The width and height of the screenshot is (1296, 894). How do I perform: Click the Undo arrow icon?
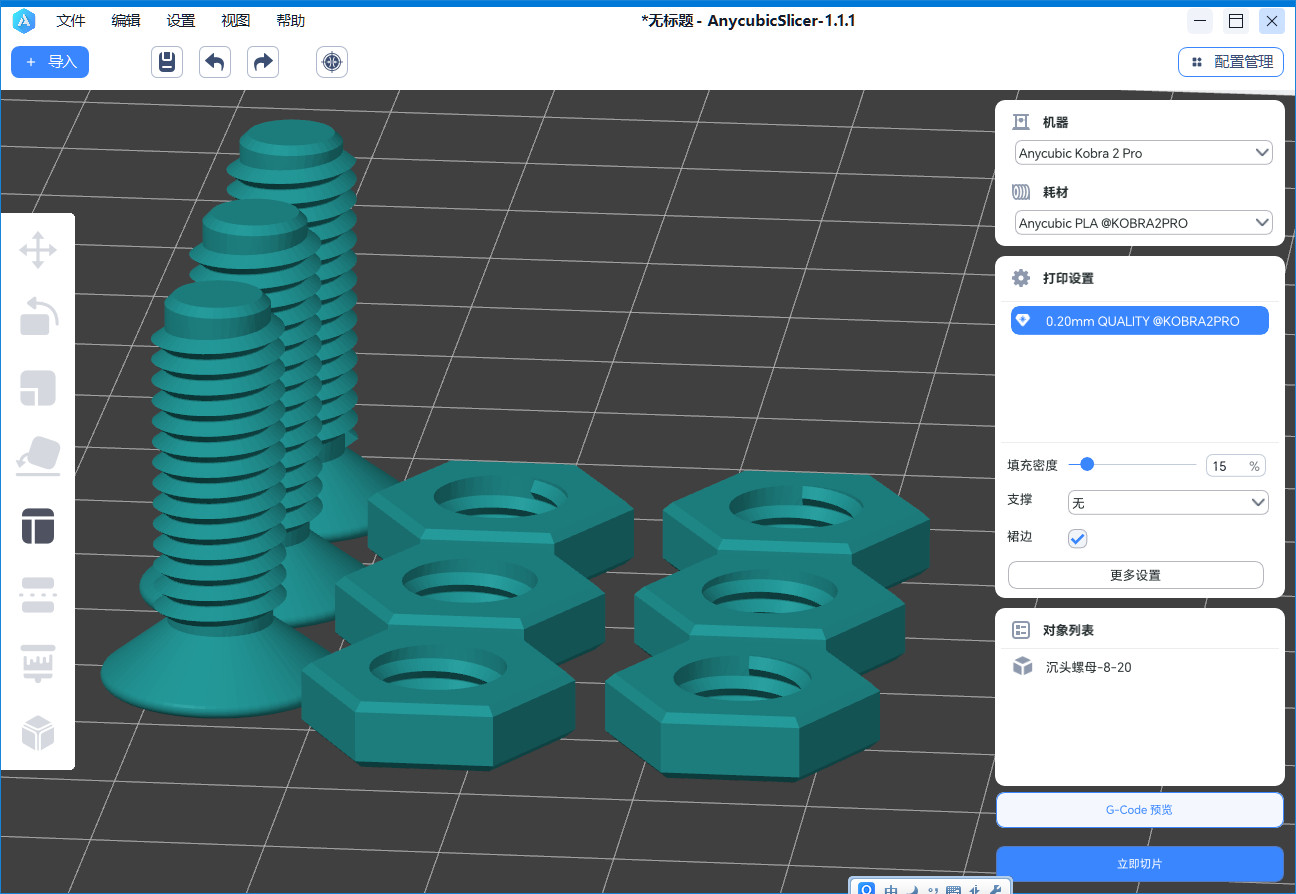pos(215,62)
